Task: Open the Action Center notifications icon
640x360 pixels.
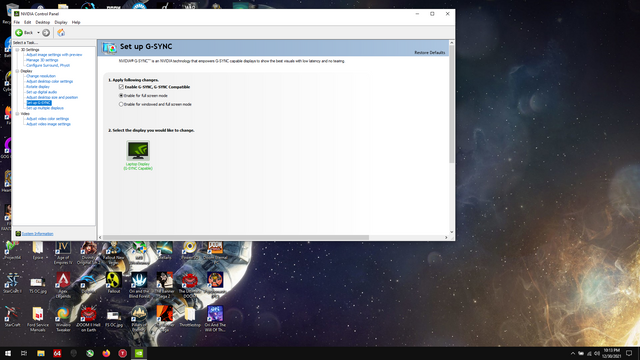Action: tap(629, 353)
